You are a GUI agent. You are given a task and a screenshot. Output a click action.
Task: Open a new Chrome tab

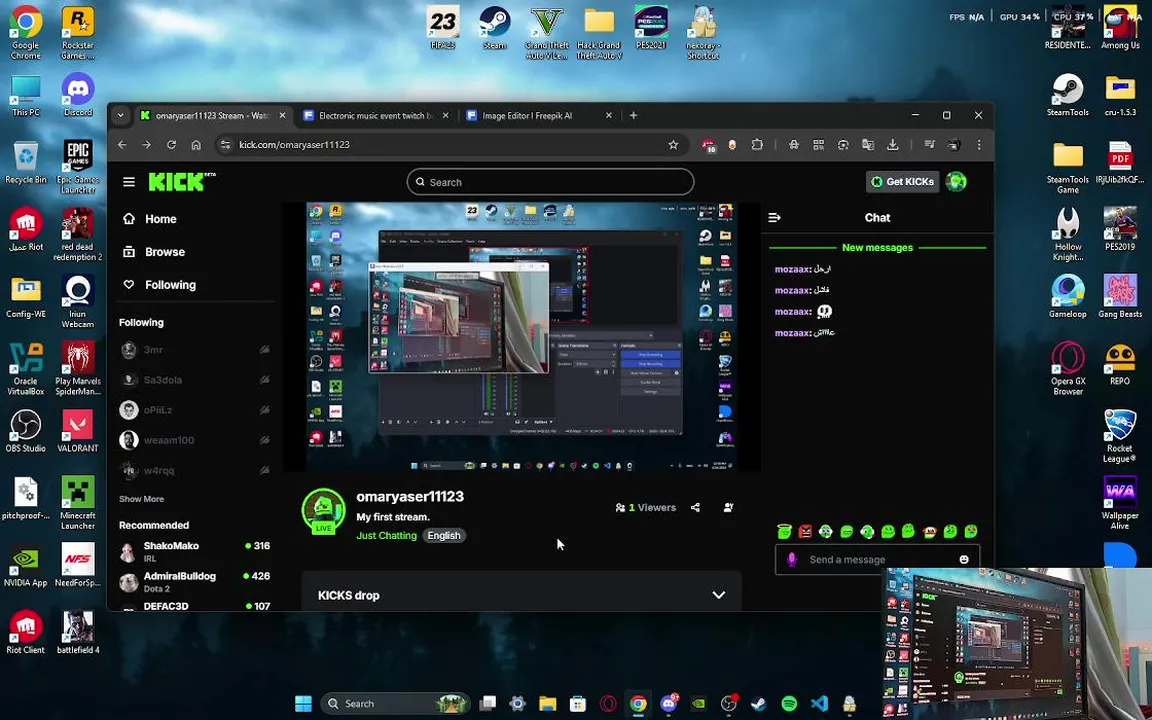(633, 115)
